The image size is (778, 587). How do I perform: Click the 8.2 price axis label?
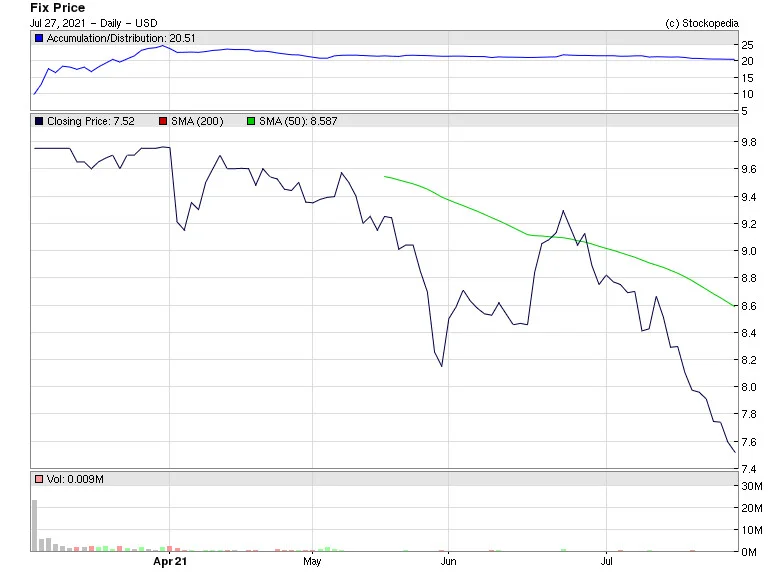coord(749,360)
